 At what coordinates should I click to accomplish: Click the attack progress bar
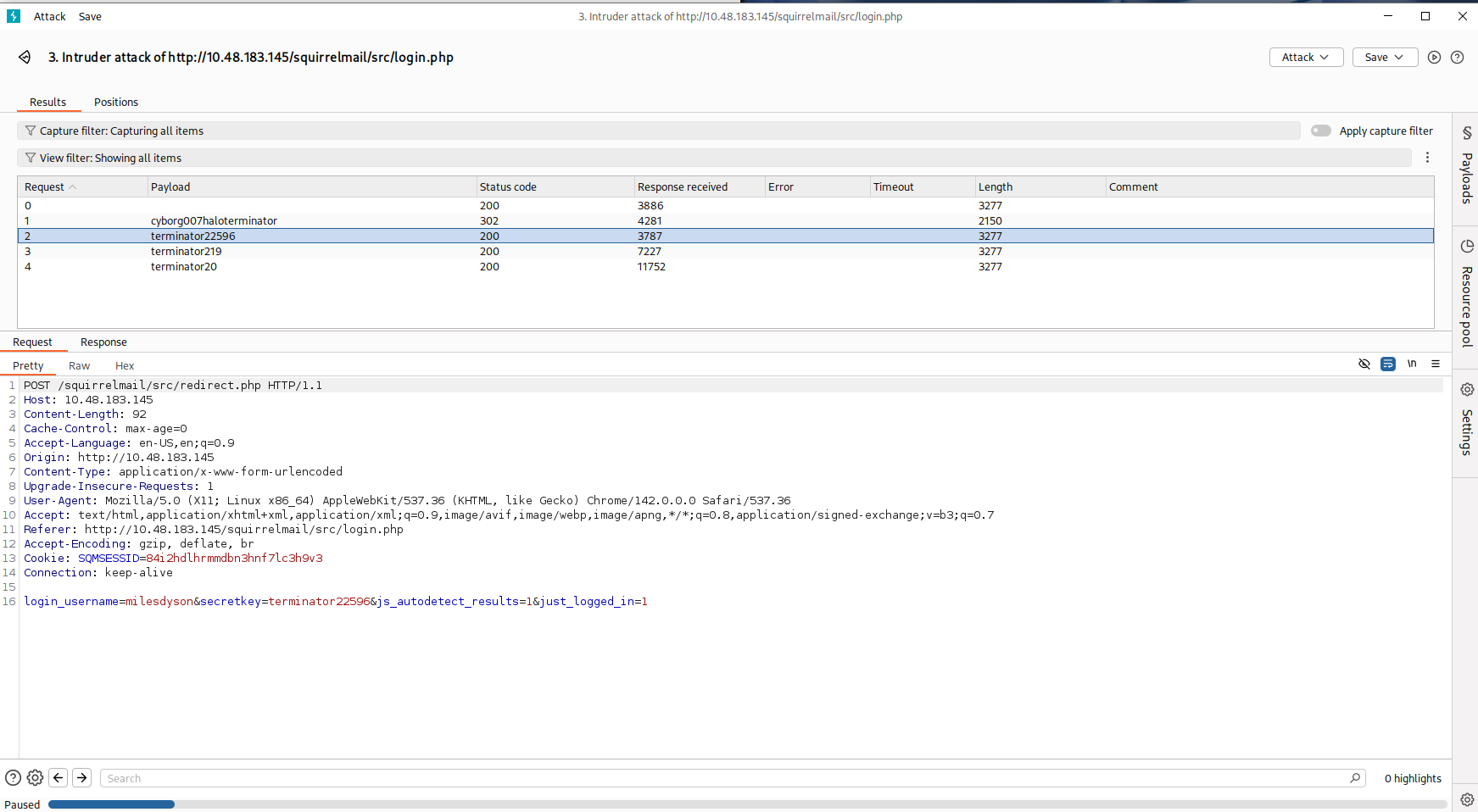pos(748,804)
